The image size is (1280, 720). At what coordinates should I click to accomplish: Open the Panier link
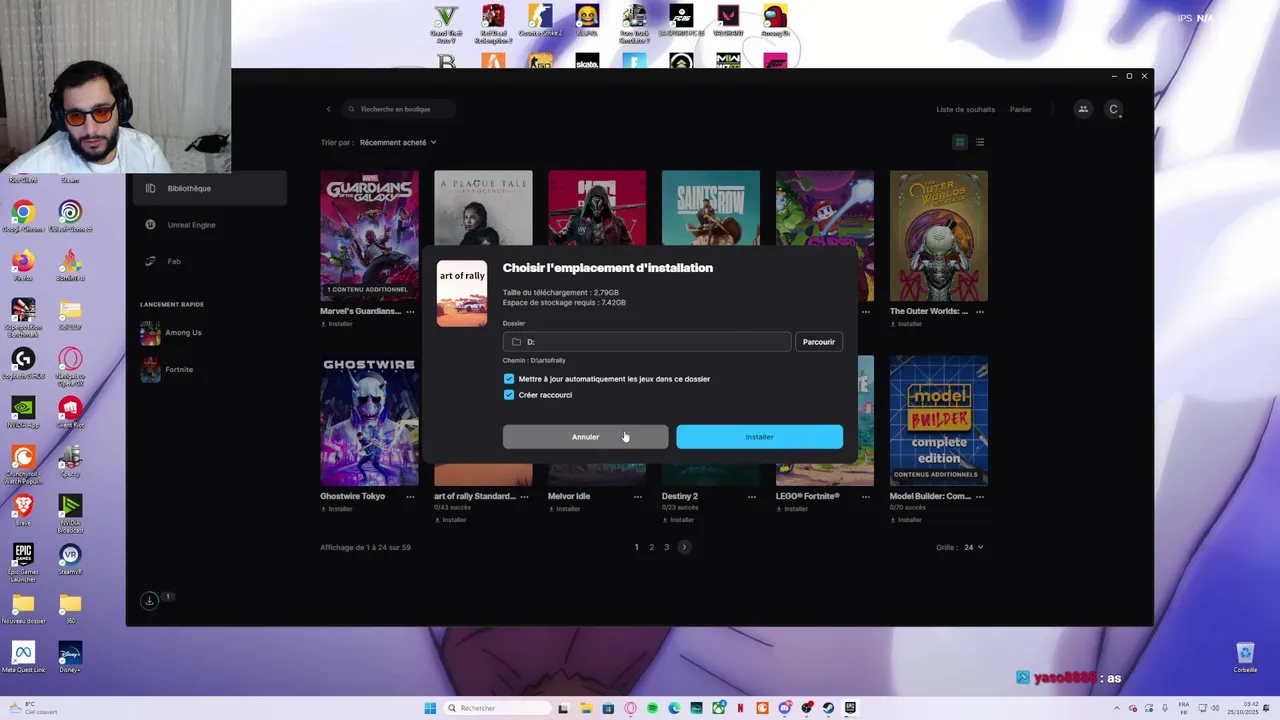(1020, 109)
